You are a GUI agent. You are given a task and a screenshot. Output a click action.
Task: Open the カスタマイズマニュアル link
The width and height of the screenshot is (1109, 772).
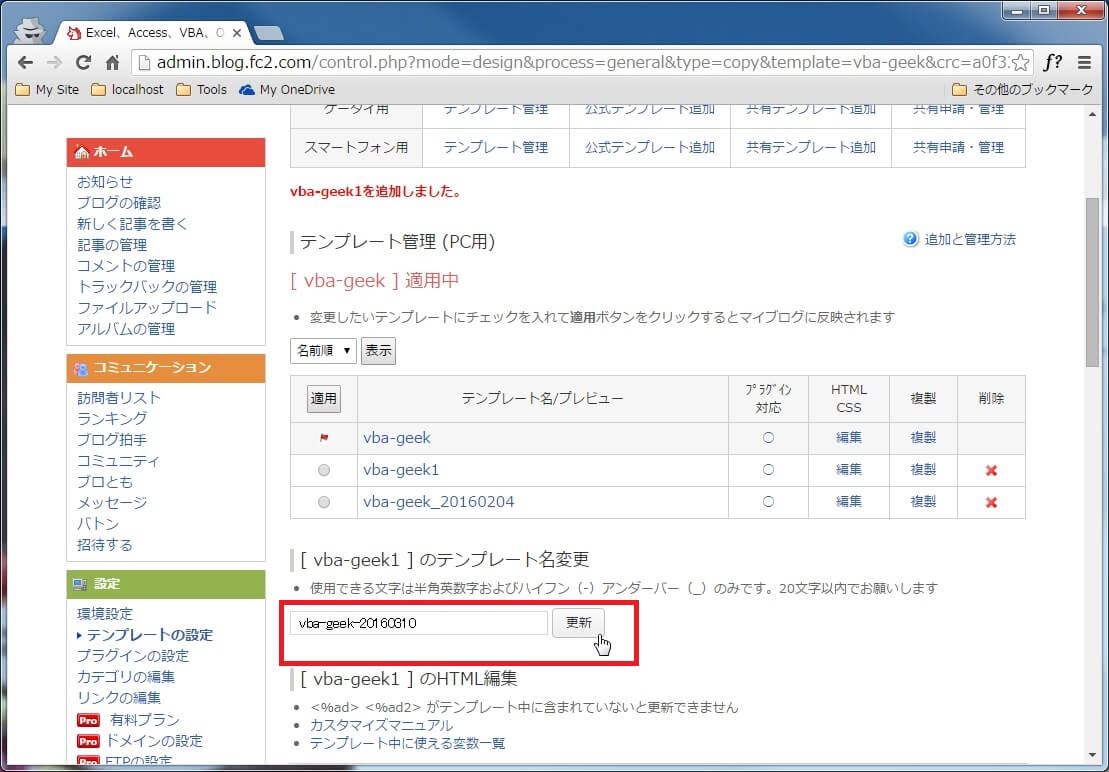[x=381, y=725]
